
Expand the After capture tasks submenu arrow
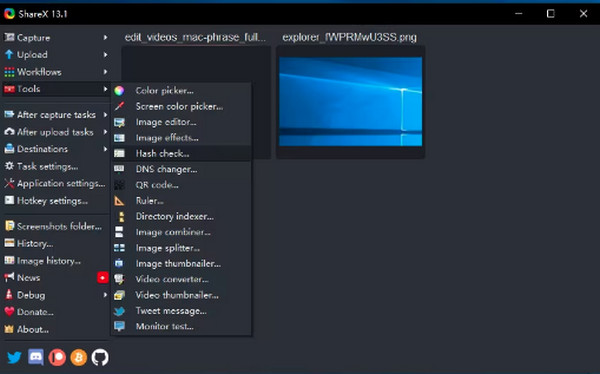coord(105,114)
